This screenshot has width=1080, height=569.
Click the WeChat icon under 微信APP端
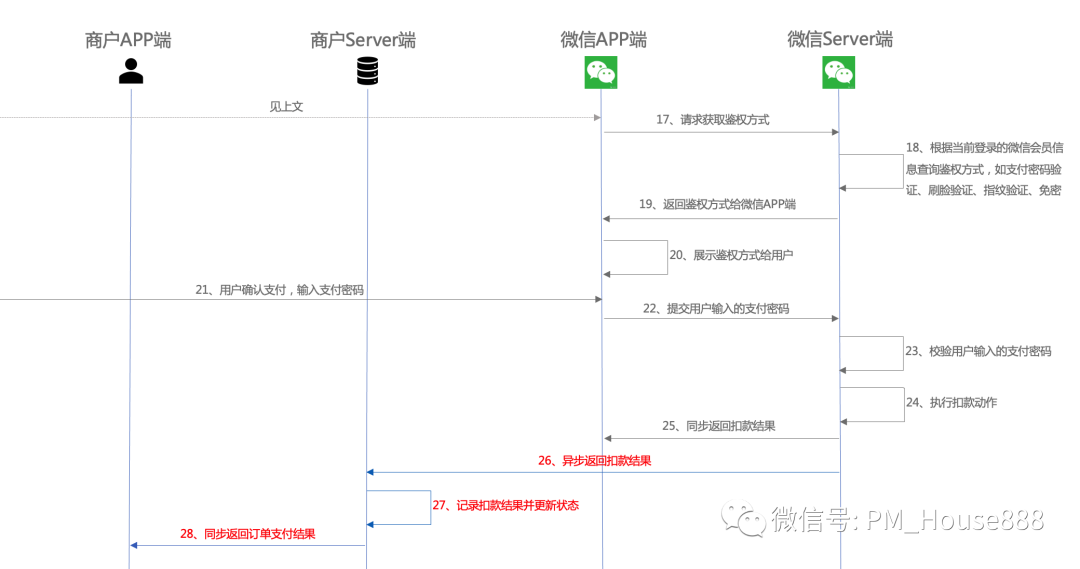click(x=601, y=73)
